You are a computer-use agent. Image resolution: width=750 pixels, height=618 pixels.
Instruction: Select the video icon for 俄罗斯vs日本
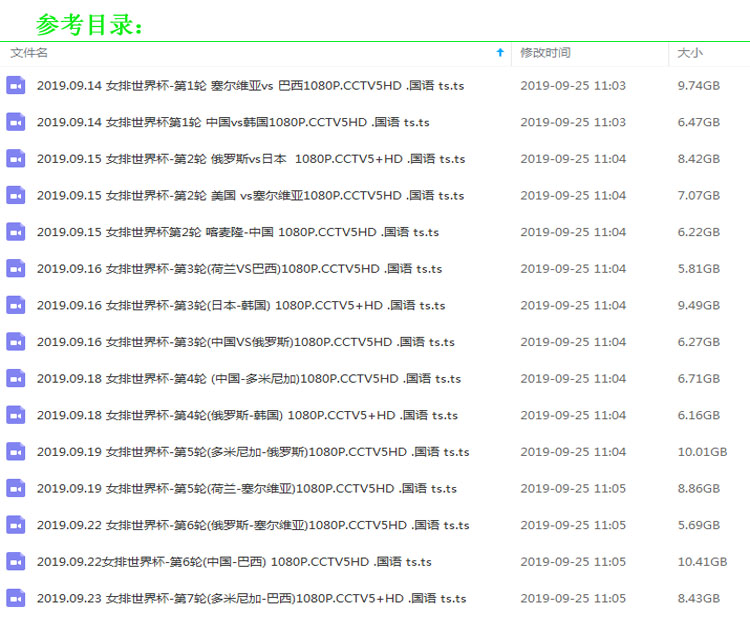pos(15,158)
